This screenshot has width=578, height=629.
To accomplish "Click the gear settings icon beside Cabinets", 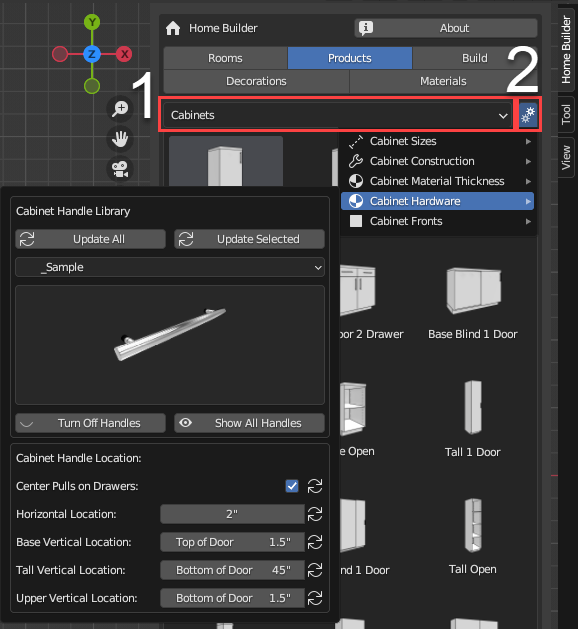I will (528, 115).
